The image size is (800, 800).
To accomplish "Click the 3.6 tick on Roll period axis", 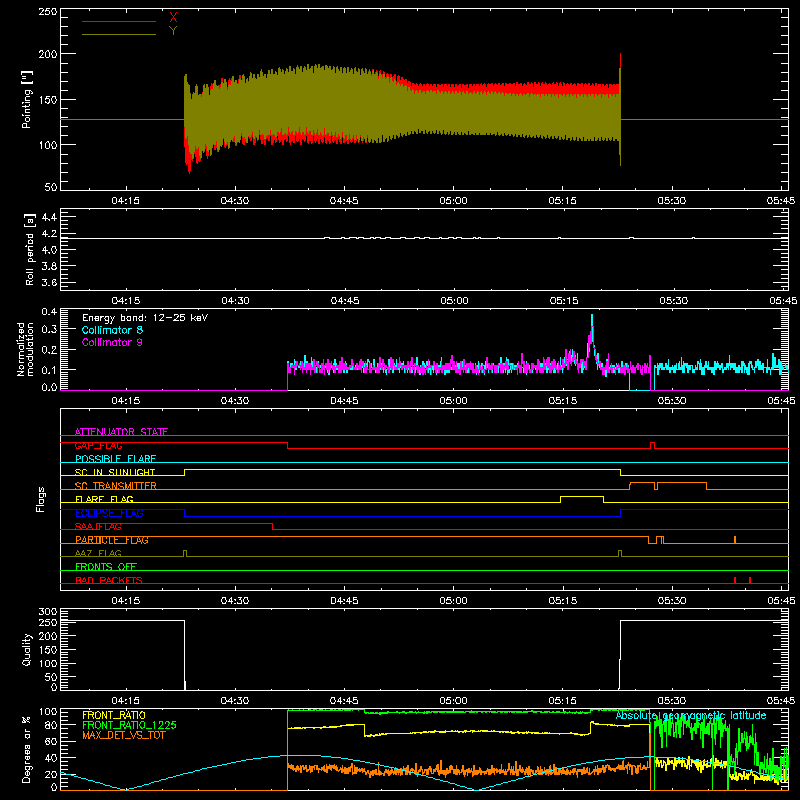I will (x=49, y=283).
